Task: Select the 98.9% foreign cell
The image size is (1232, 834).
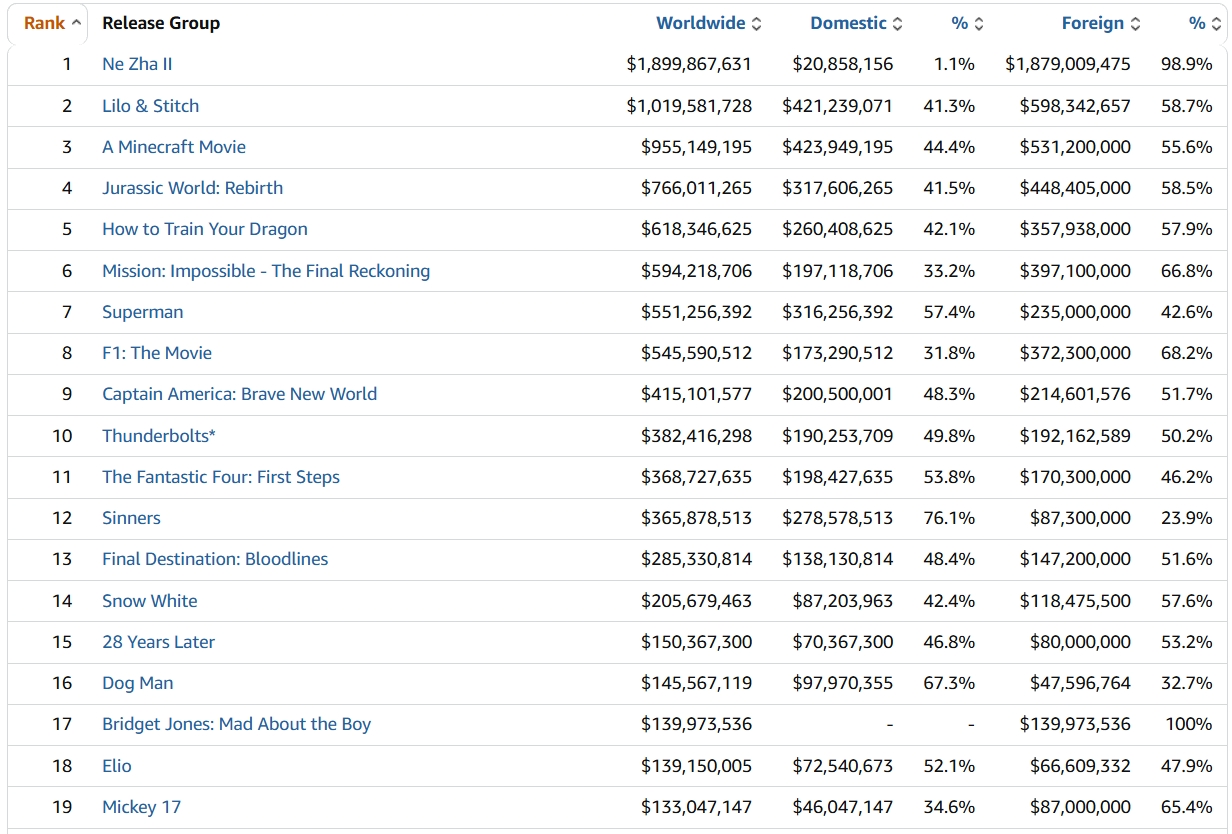Action: pyautogui.click(x=1187, y=64)
